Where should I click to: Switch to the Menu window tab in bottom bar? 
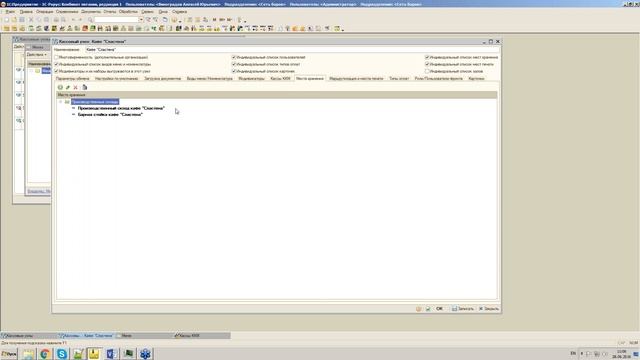[x=144, y=336]
